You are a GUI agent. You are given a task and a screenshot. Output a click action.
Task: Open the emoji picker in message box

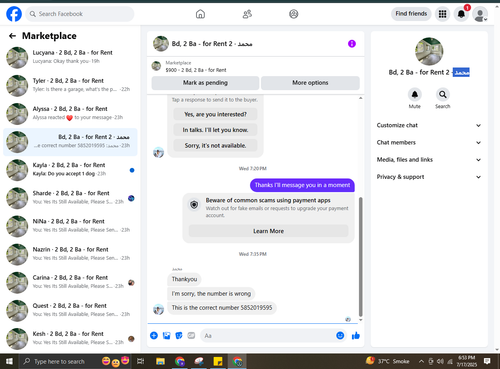(x=340, y=336)
